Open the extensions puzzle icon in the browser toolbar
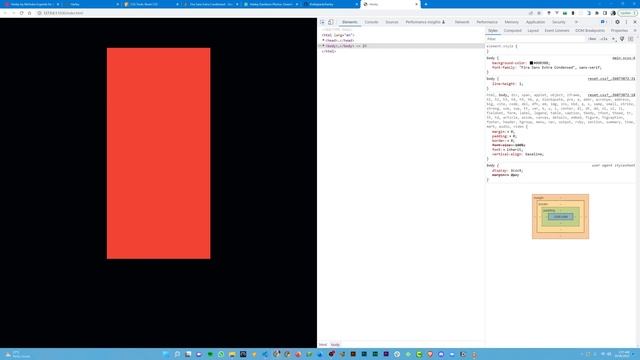This screenshot has width=640, height=360. coord(597,13)
